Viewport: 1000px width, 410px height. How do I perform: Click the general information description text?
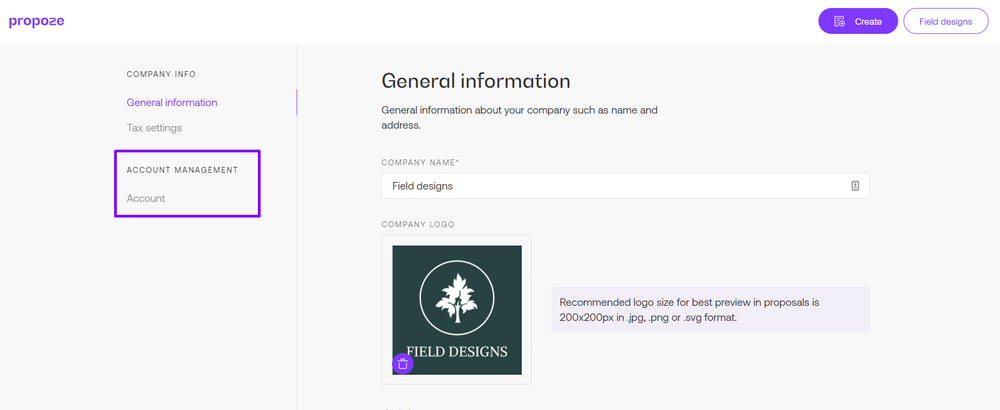pyautogui.click(x=519, y=118)
